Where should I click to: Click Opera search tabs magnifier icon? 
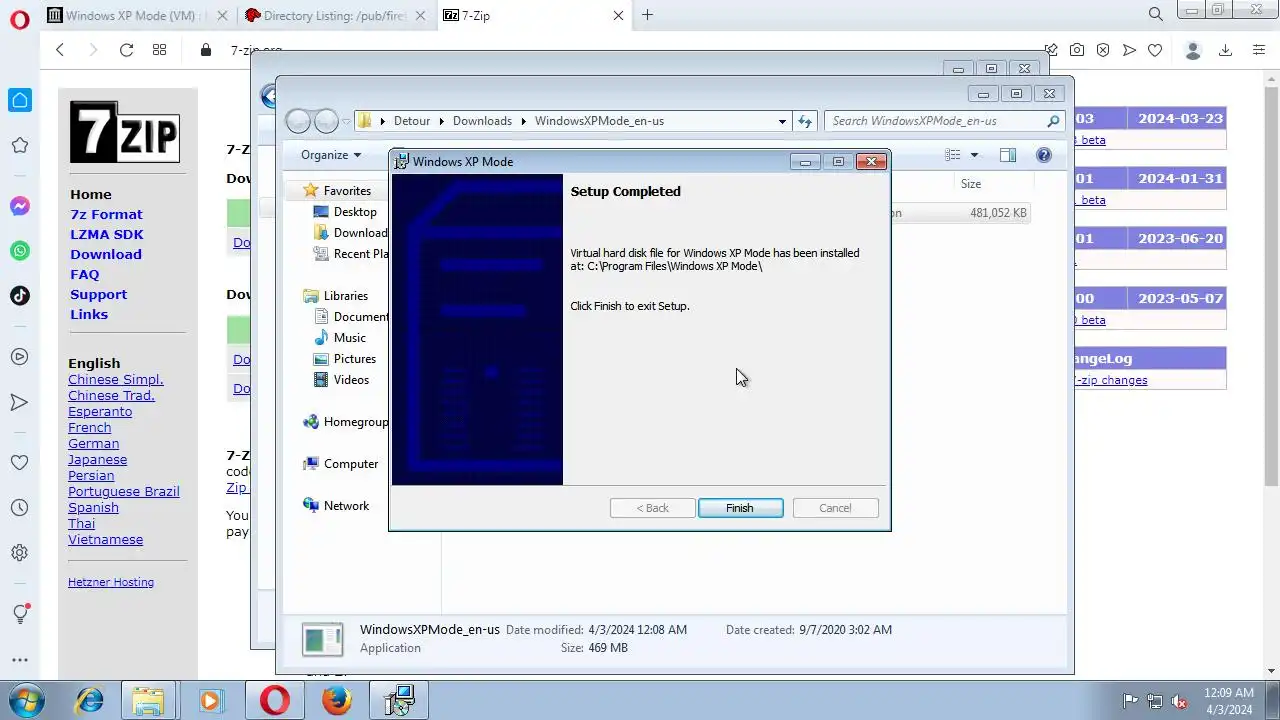point(1156,15)
